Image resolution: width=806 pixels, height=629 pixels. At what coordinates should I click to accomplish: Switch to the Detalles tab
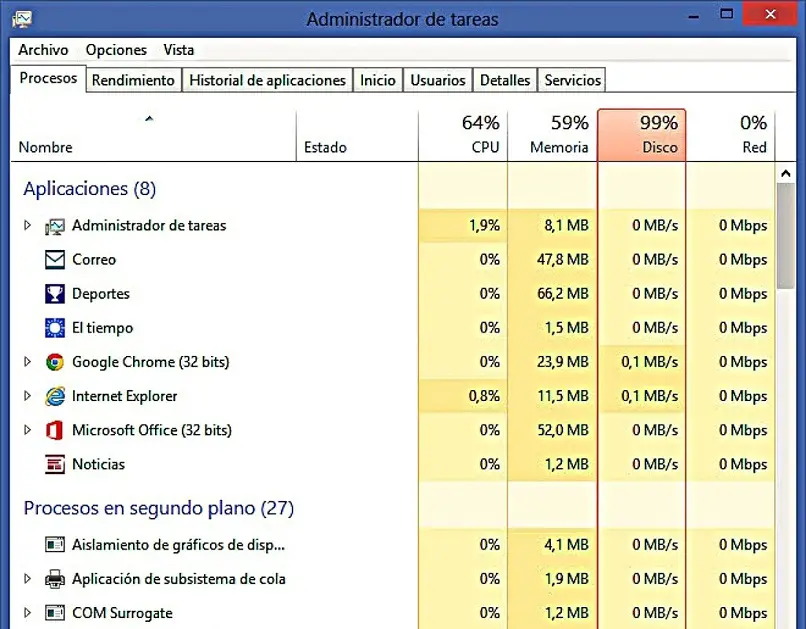pyautogui.click(x=505, y=80)
